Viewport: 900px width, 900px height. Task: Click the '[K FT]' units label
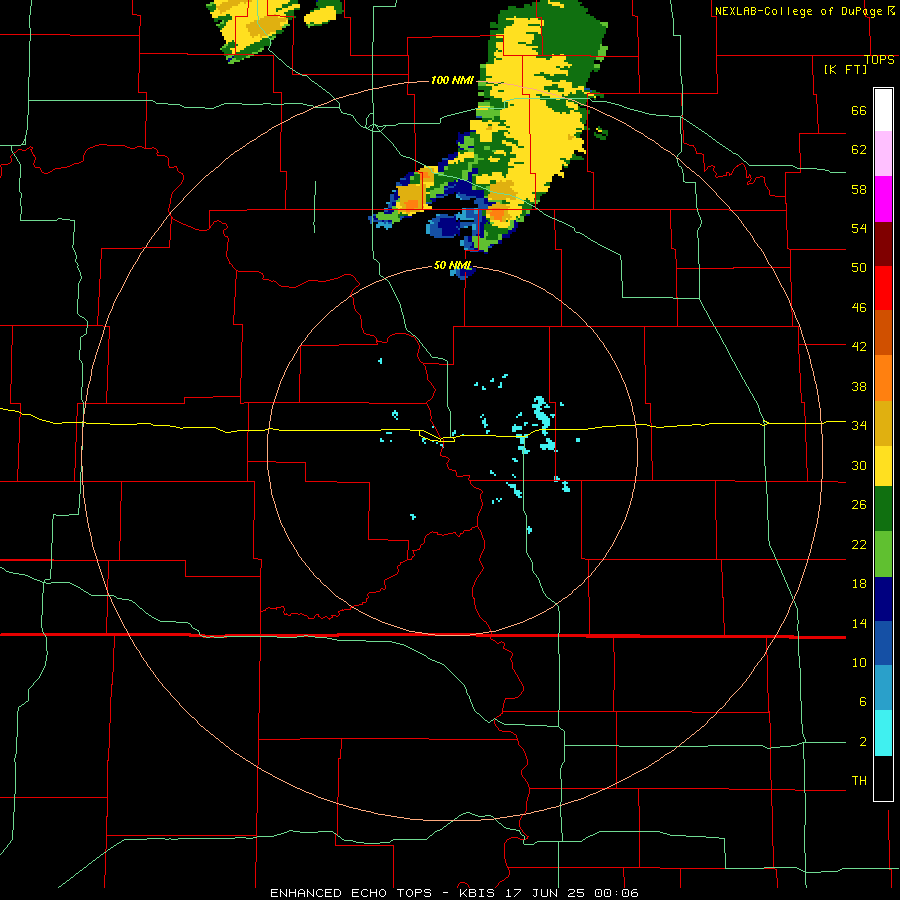pyautogui.click(x=845, y=69)
